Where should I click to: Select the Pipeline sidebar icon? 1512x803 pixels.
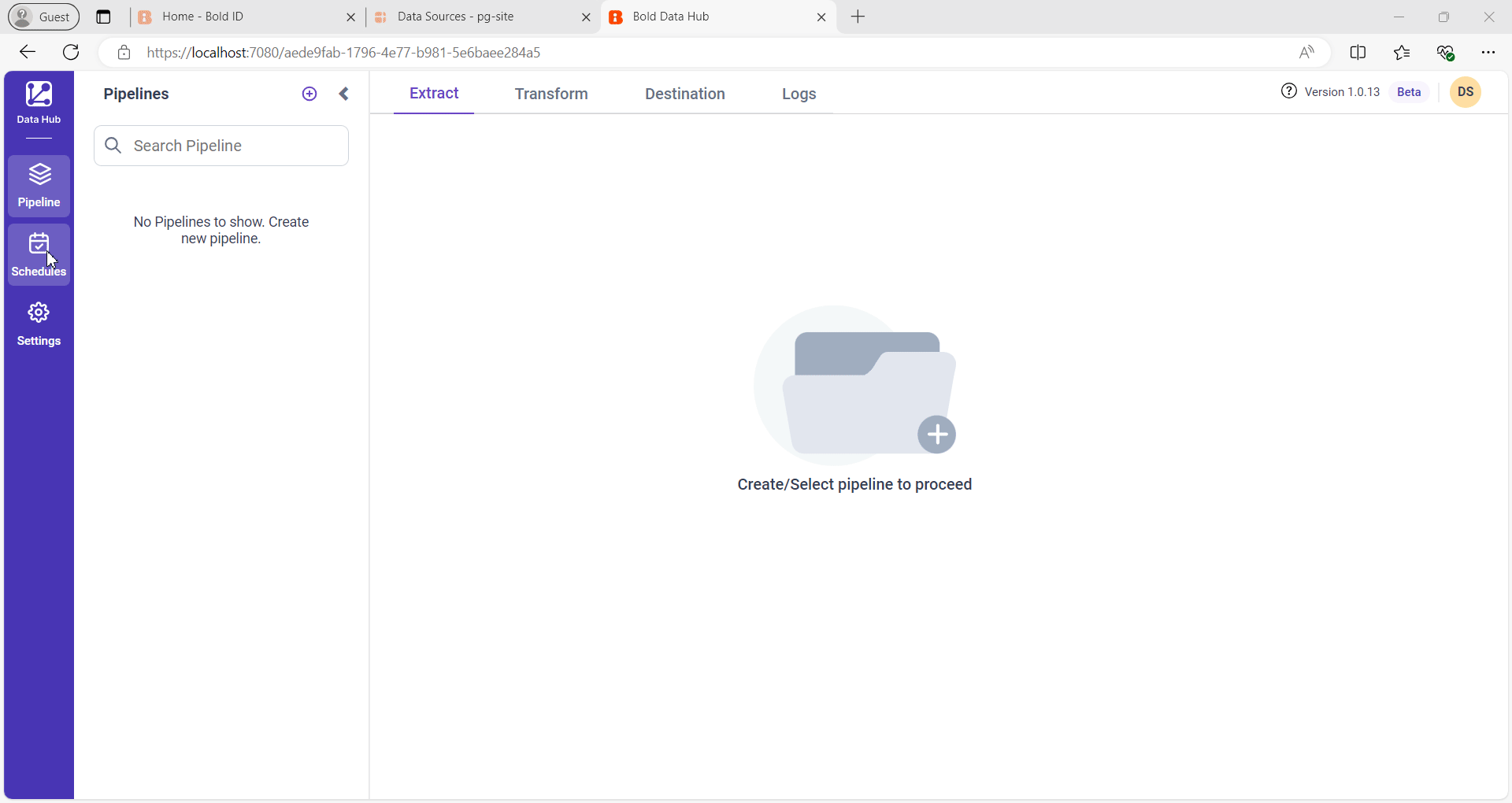[x=39, y=186]
